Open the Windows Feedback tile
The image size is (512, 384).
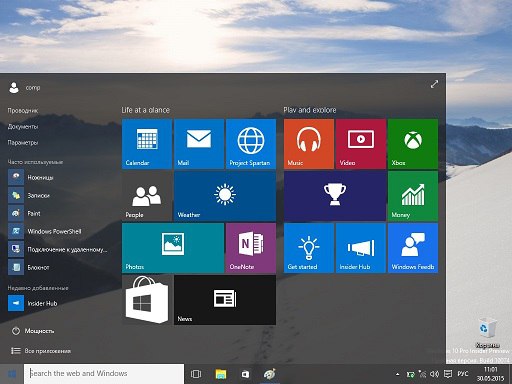(x=413, y=248)
